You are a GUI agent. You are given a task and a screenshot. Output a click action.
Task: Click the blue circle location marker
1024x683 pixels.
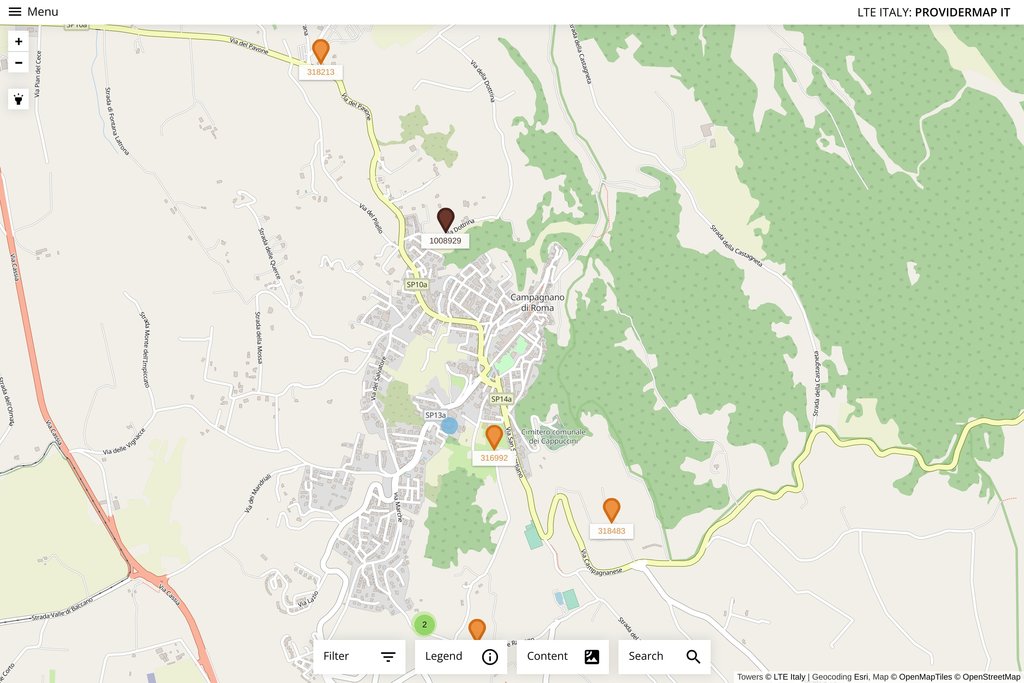click(x=449, y=426)
